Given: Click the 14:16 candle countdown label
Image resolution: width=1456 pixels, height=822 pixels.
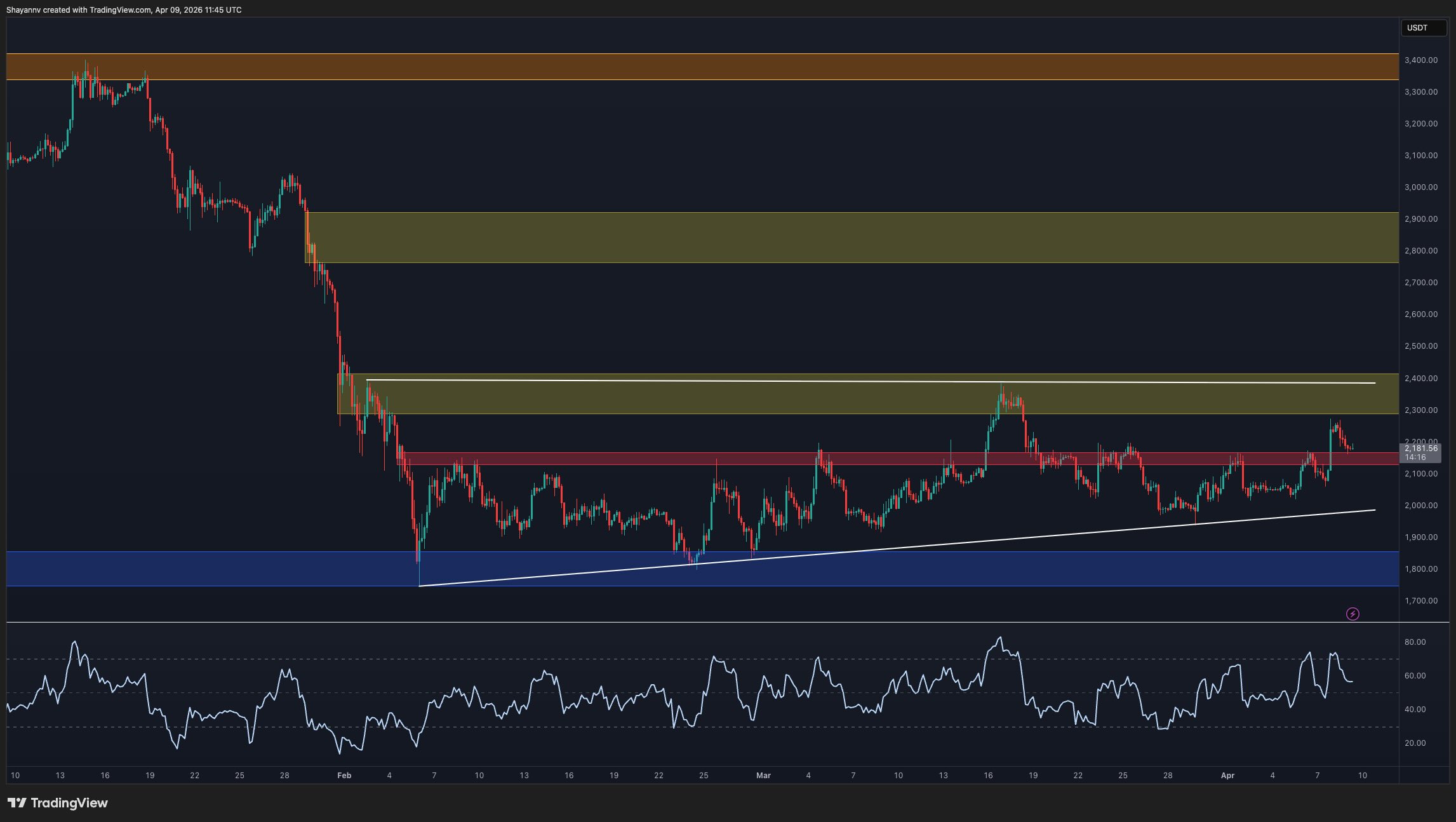Looking at the screenshot, I should pyautogui.click(x=1415, y=457).
